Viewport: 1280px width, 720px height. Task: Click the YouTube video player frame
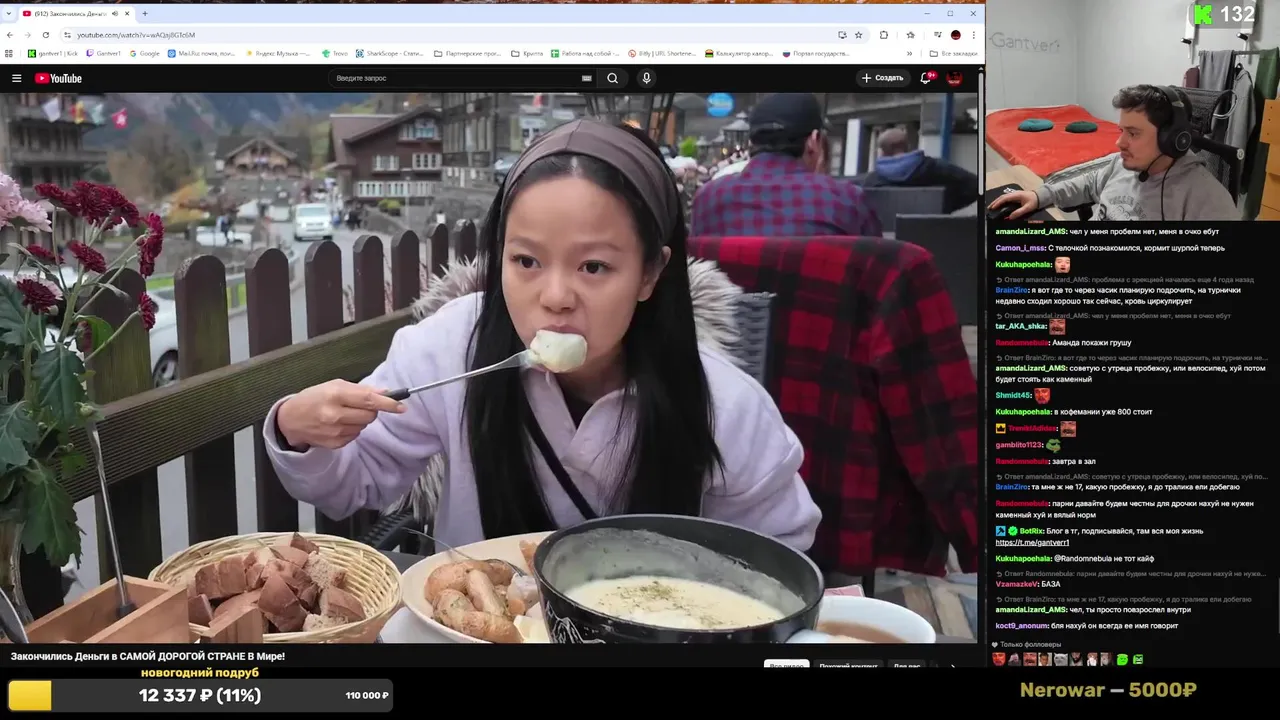(x=488, y=367)
